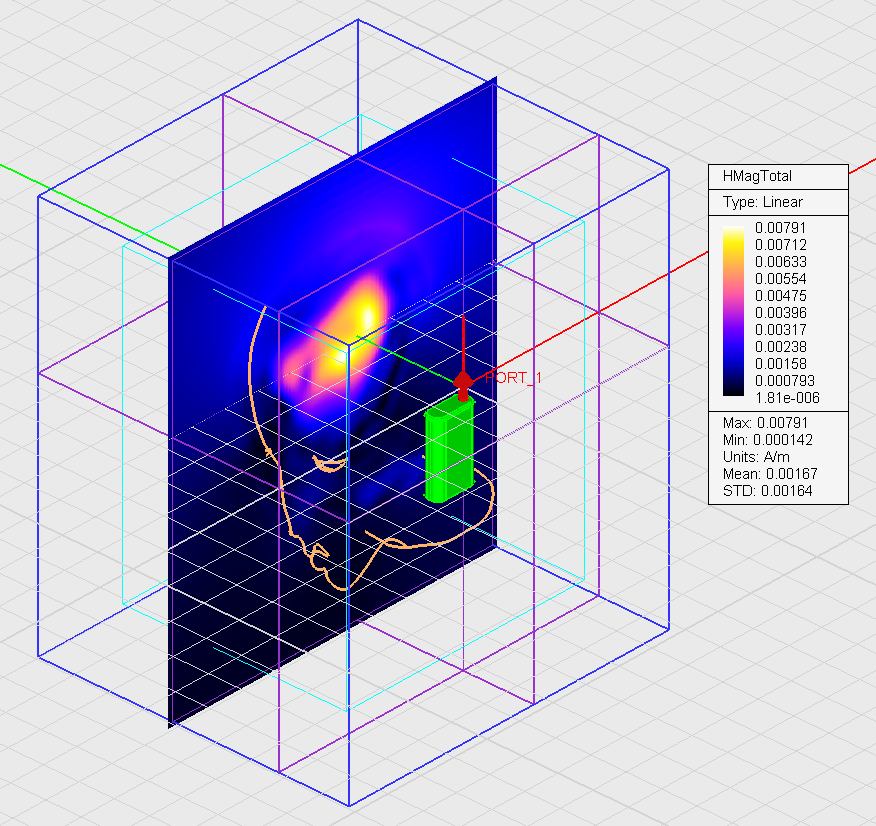The width and height of the screenshot is (876, 826).
Task: Click the red port marker sphere
Action: (463, 381)
